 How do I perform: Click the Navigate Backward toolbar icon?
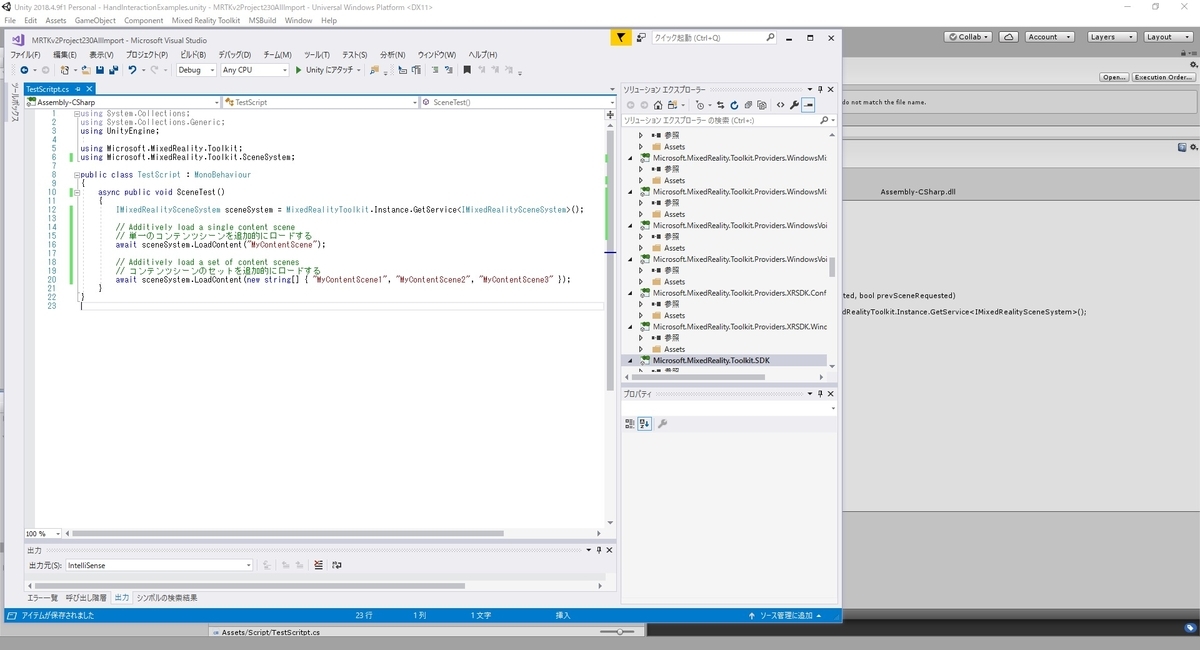pos(23,70)
